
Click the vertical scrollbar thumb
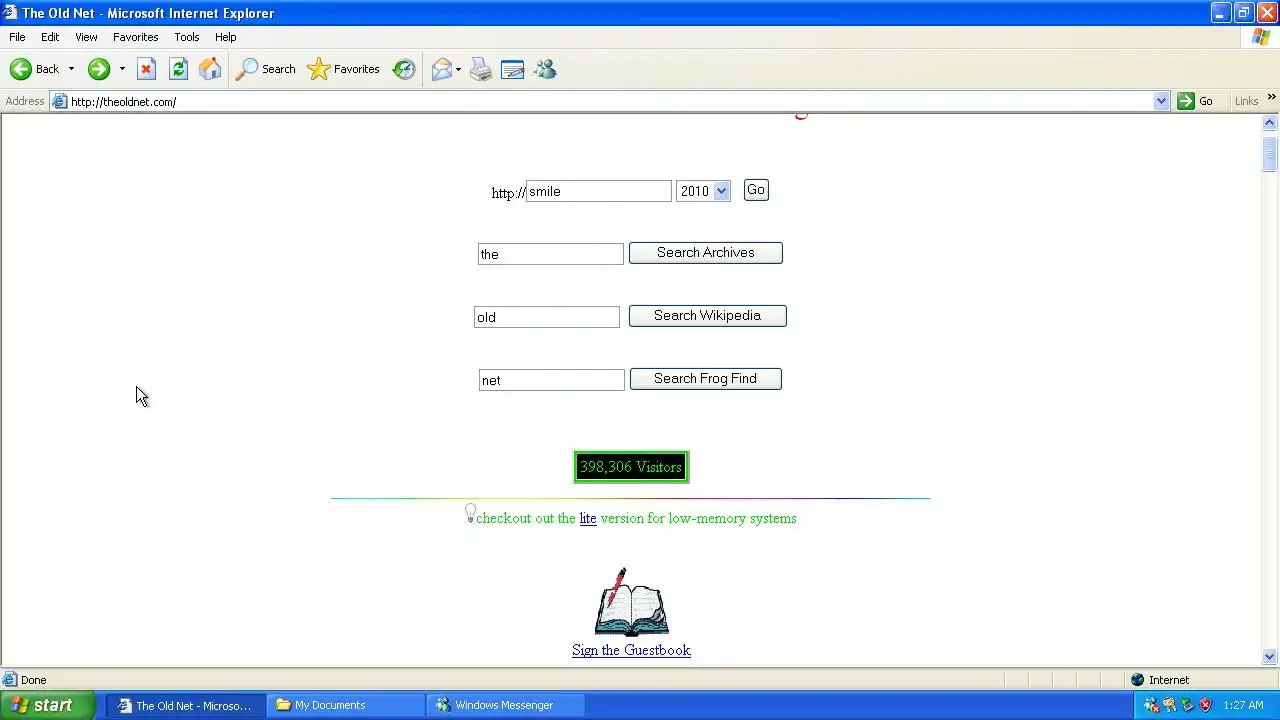[x=1270, y=152]
